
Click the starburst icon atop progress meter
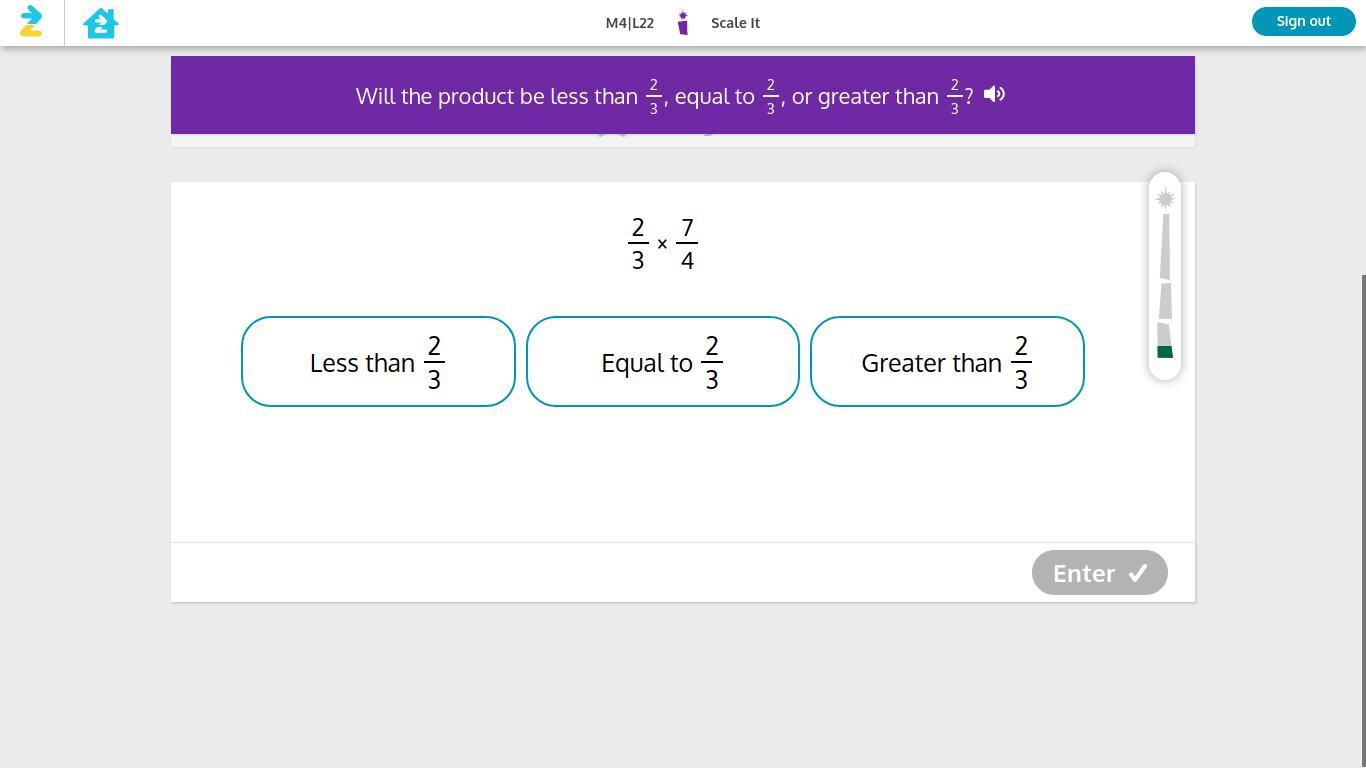pyautogui.click(x=1165, y=199)
